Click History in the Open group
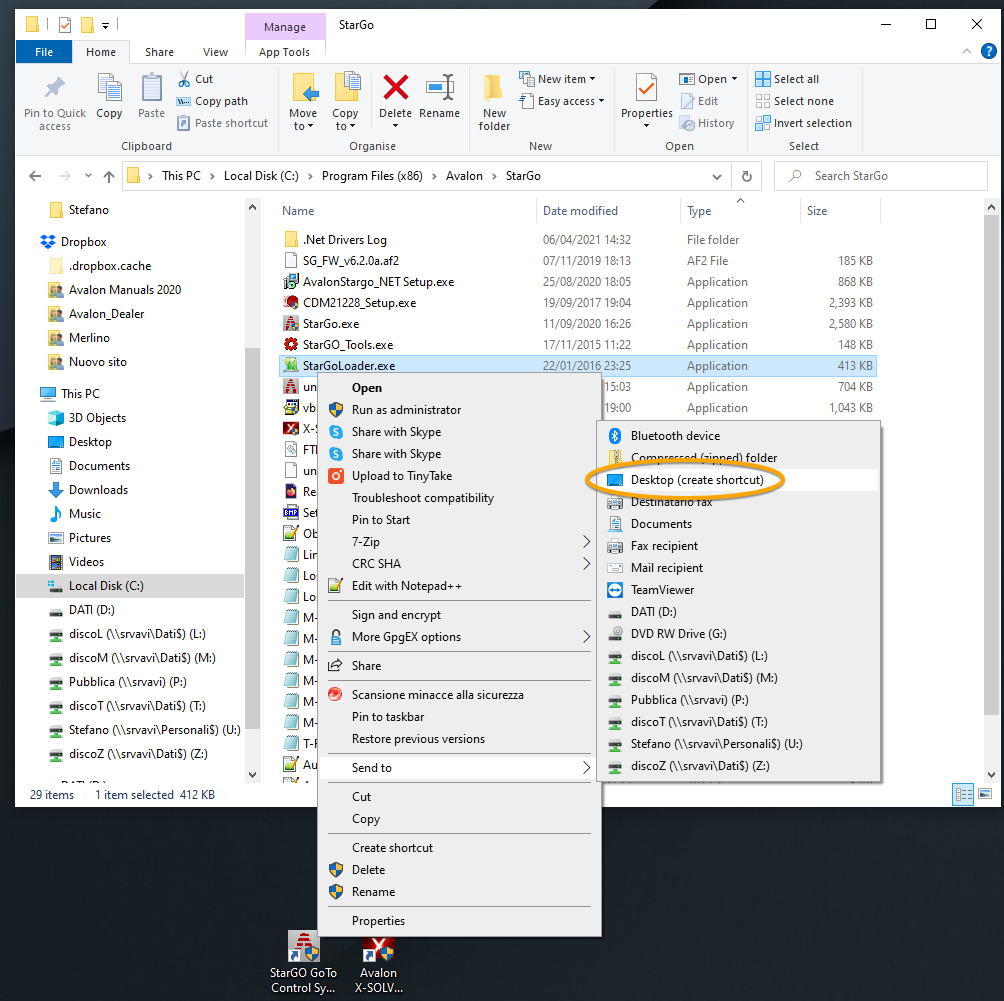1004x1001 pixels. pyautogui.click(x=708, y=123)
